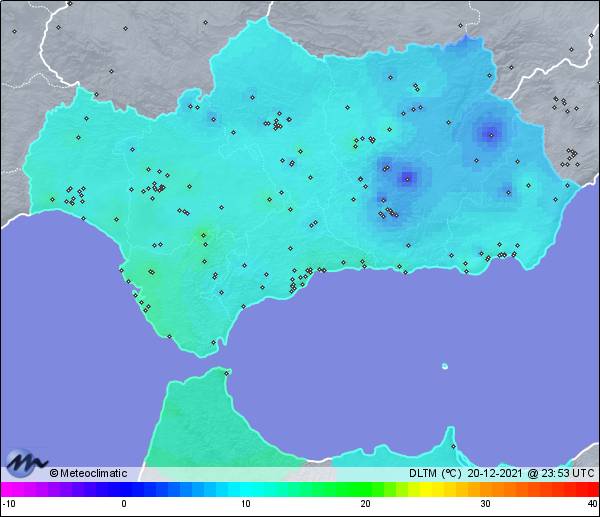Click the -10 scale label
Image resolution: width=600 pixels, height=517 pixels.
click(9, 503)
